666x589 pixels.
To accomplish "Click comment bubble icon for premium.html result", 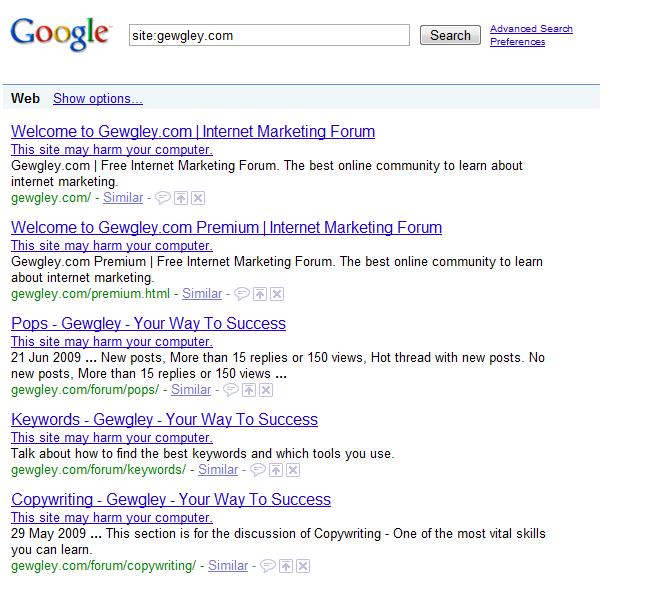I will 241,294.
